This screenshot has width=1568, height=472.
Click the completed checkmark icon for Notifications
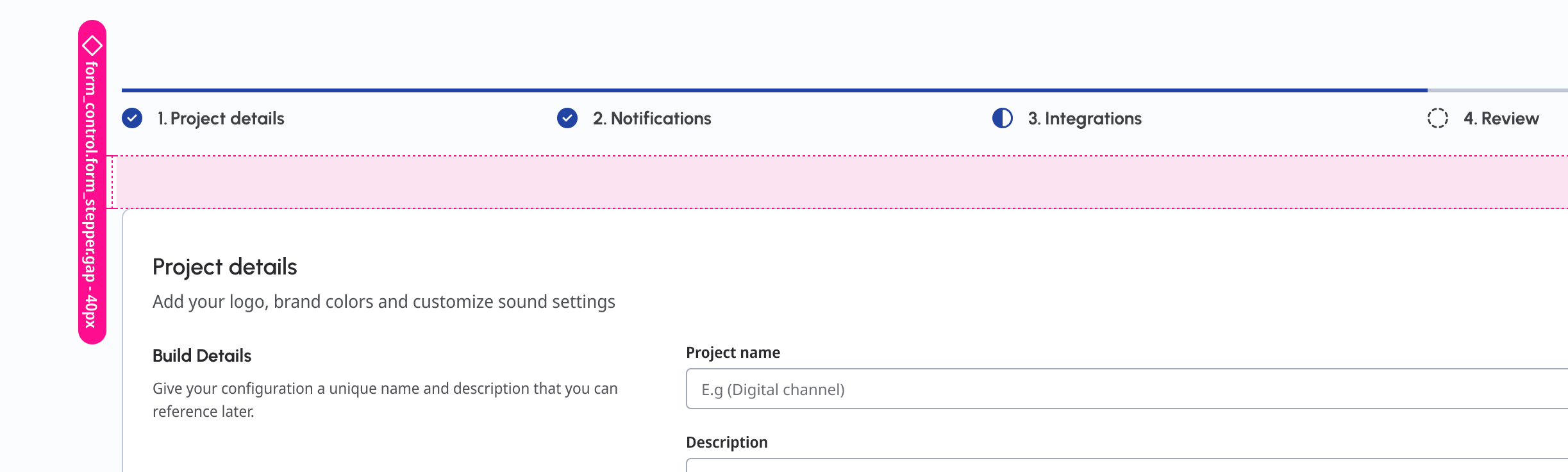tap(567, 119)
